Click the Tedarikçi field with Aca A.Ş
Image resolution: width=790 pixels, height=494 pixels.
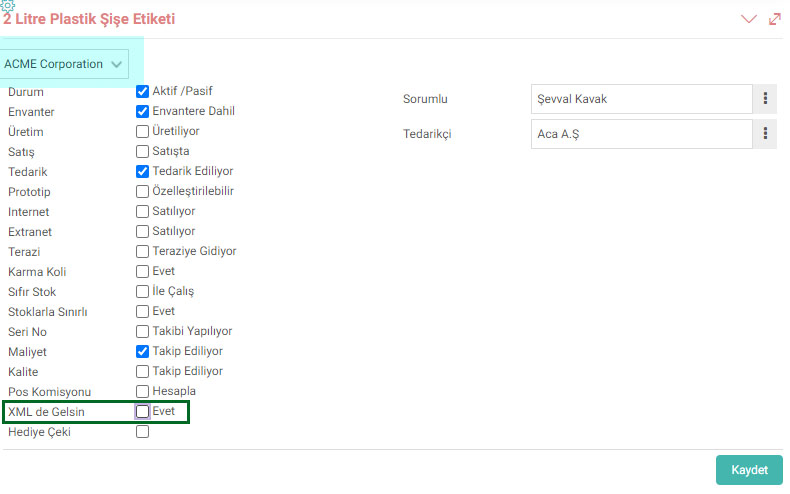point(641,134)
